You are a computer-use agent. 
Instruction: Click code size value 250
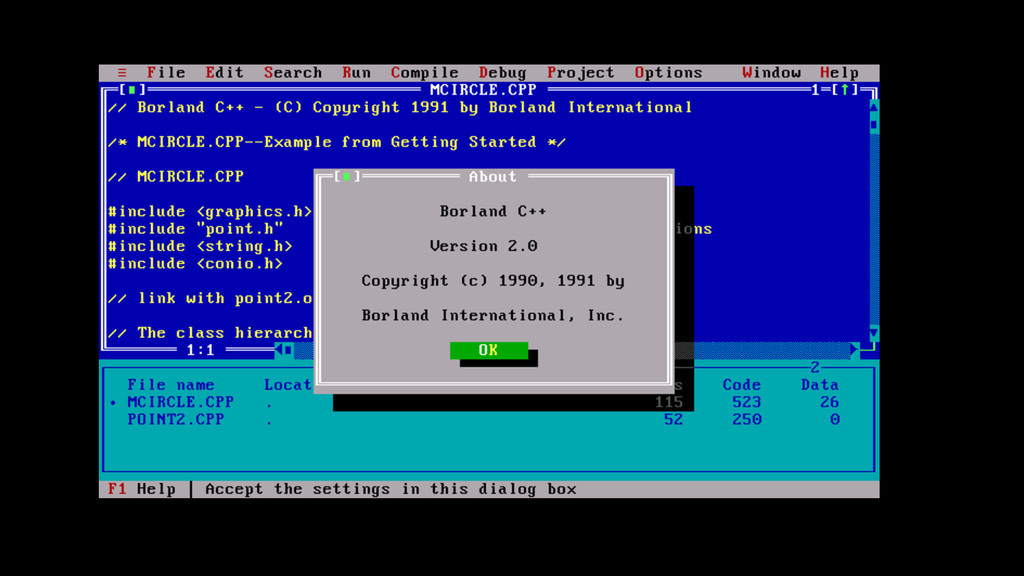(746, 419)
